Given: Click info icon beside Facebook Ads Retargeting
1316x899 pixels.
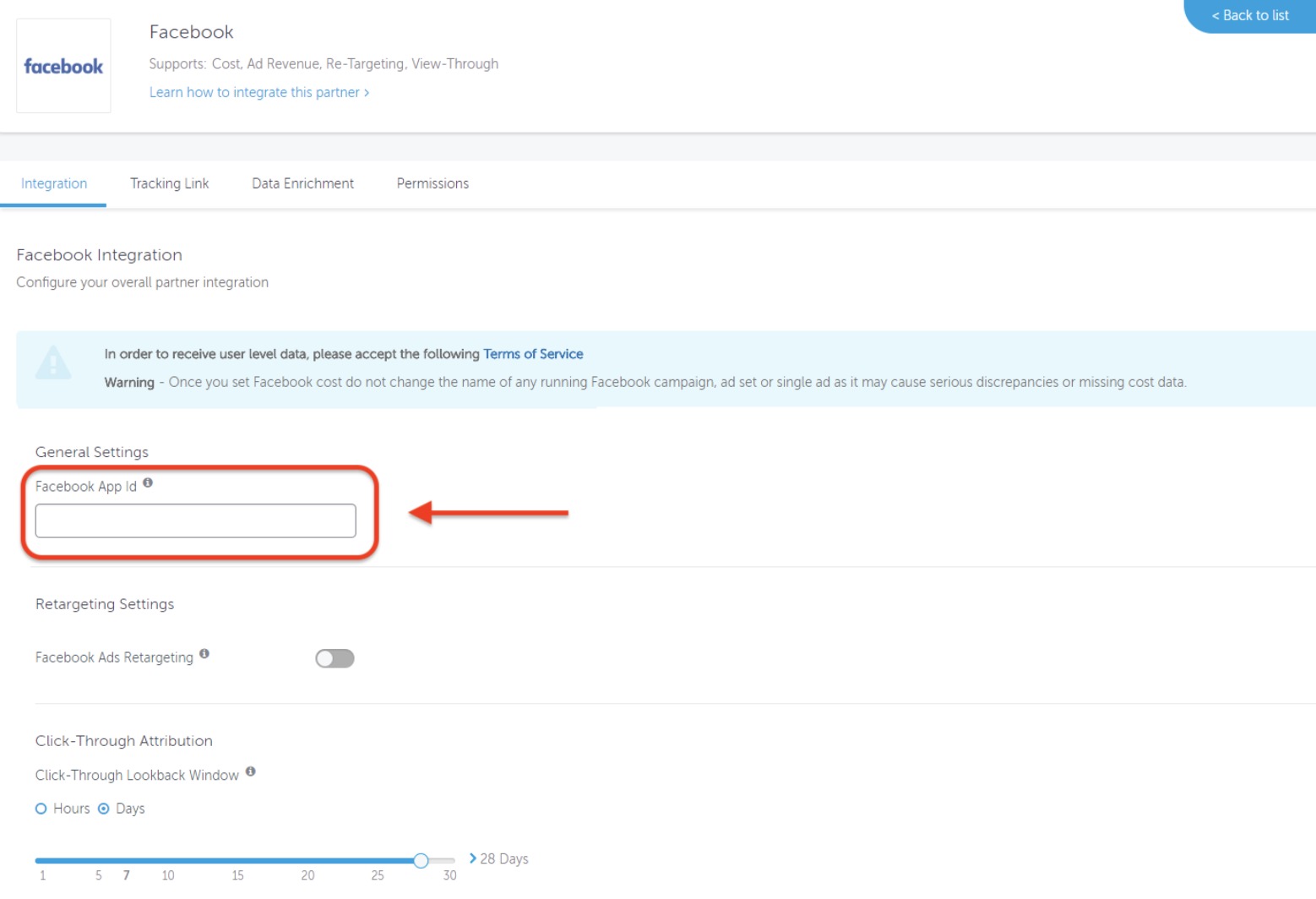Looking at the screenshot, I should (x=204, y=654).
